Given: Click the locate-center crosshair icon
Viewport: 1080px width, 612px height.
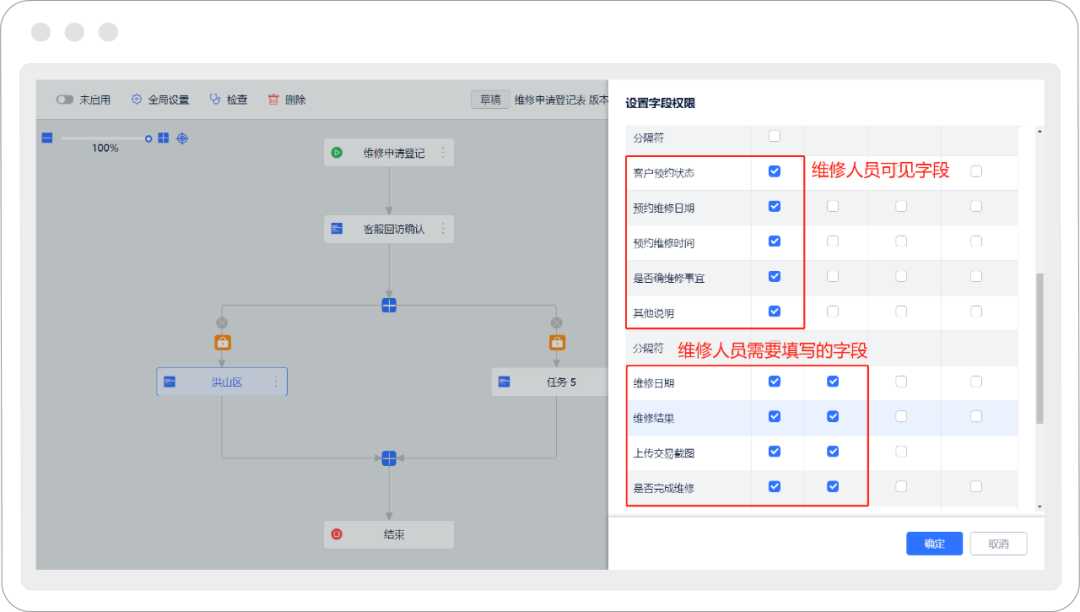Looking at the screenshot, I should [182, 138].
